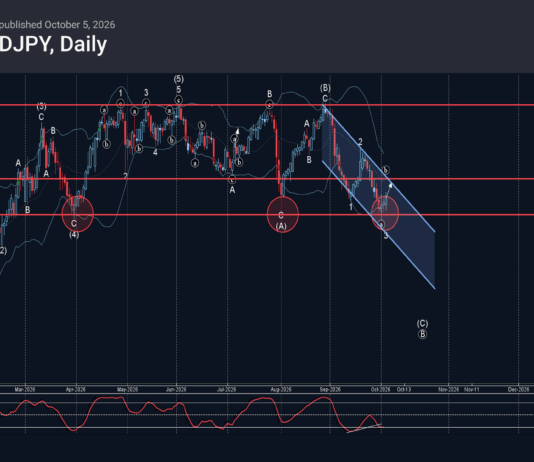
Task: Select the red circle around the October low
Action: pos(385,213)
